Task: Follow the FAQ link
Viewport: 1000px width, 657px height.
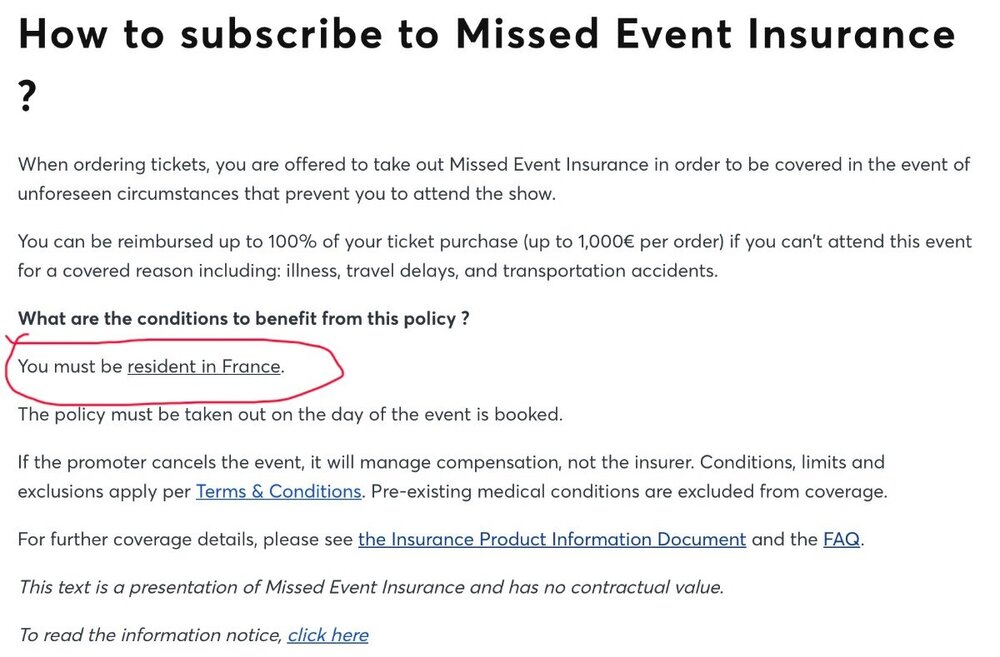Action: (x=841, y=540)
